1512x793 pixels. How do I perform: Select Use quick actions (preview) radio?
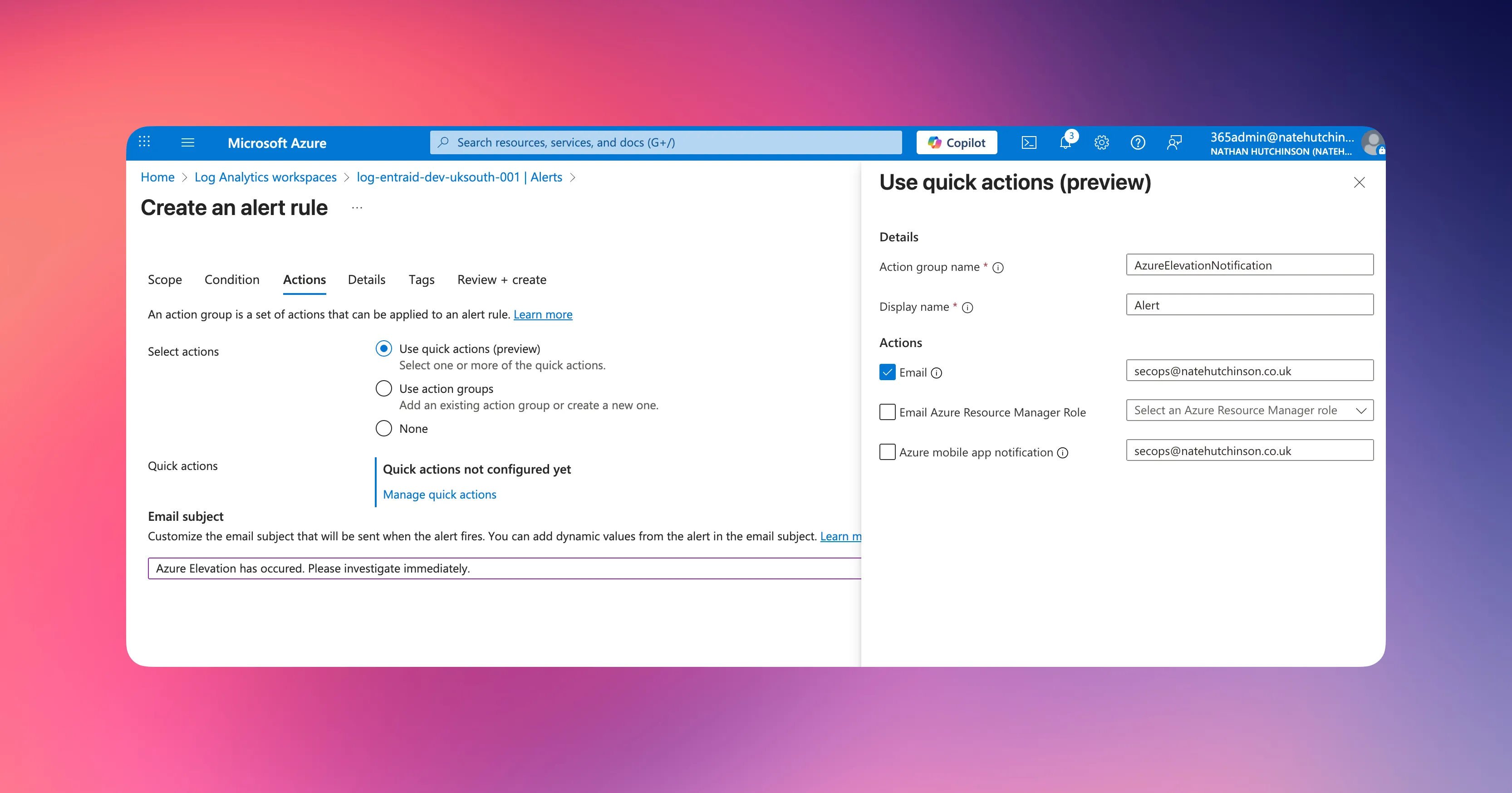[x=384, y=349]
